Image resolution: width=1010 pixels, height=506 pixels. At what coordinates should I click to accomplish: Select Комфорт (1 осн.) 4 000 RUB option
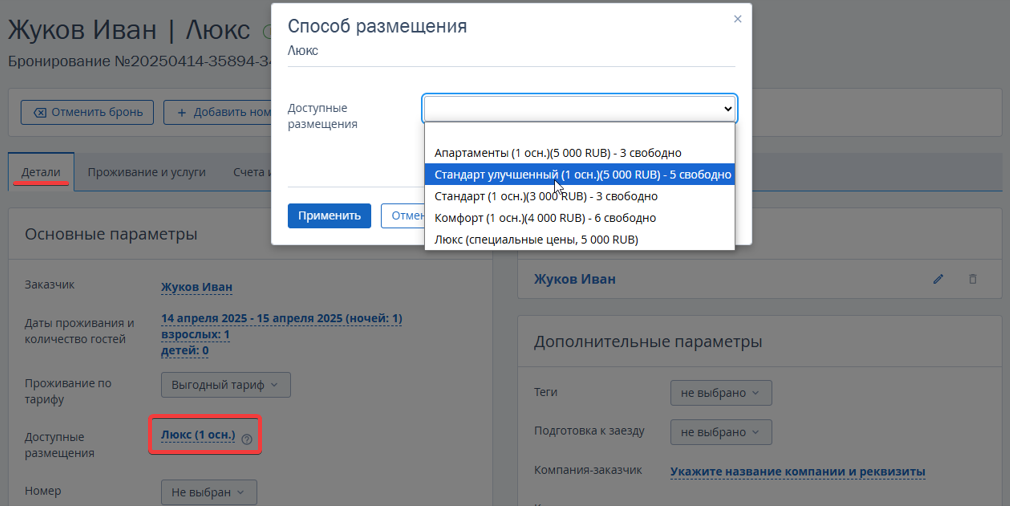click(x=580, y=218)
